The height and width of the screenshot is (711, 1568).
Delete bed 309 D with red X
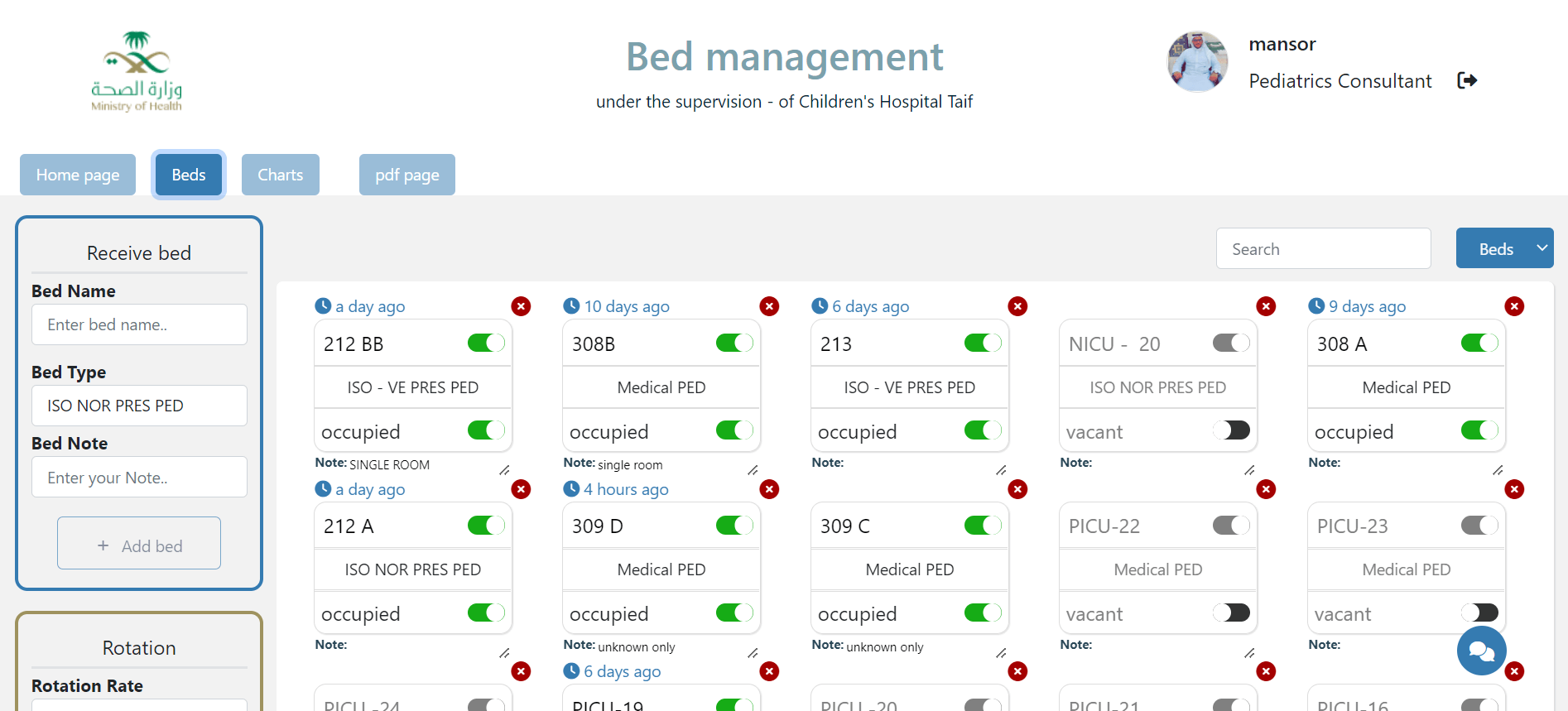[x=769, y=489]
